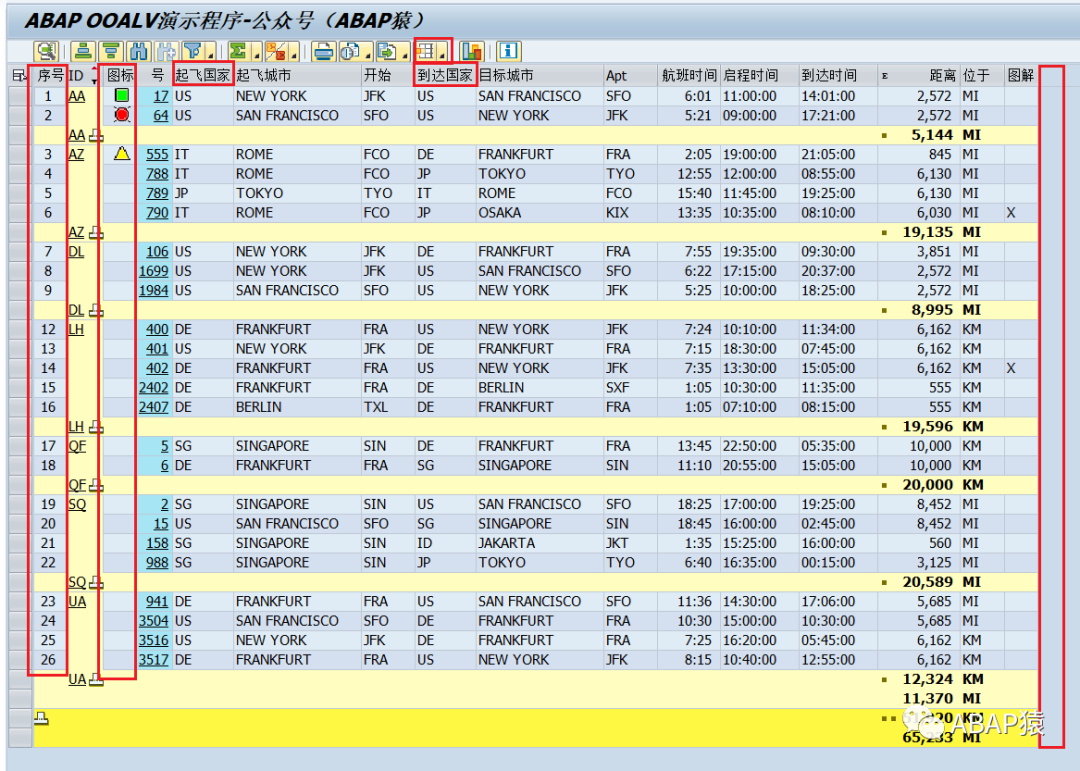Click the X 图解 cell in row 14
Screen dimensions: 1080x771
(1021, 369)
